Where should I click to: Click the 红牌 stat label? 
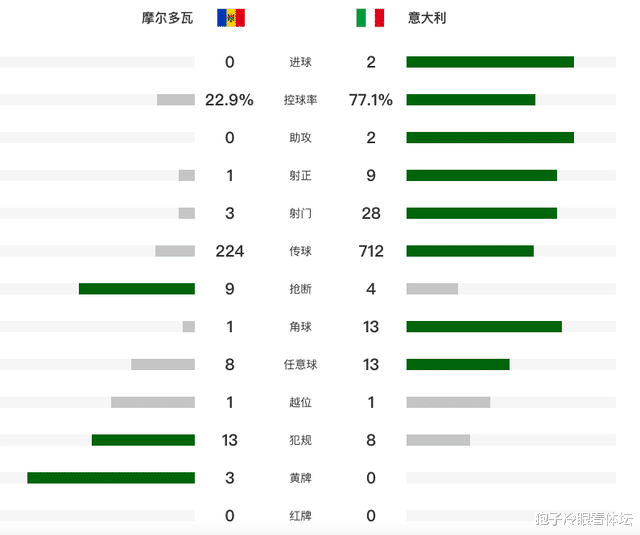click(300, 516)
